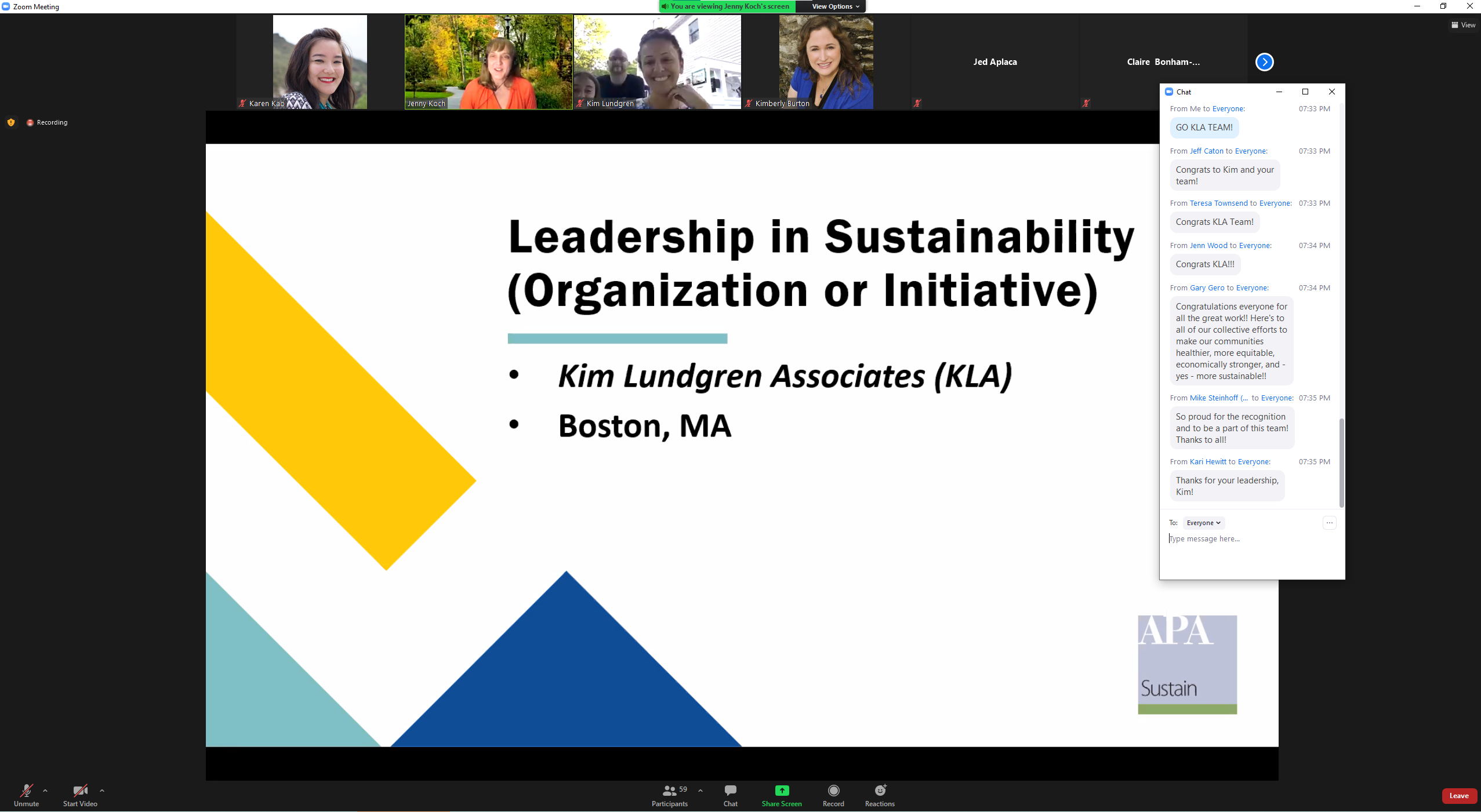
Task: Minimize the Chat pop-out window
Action: click(x=1279, y=92)
